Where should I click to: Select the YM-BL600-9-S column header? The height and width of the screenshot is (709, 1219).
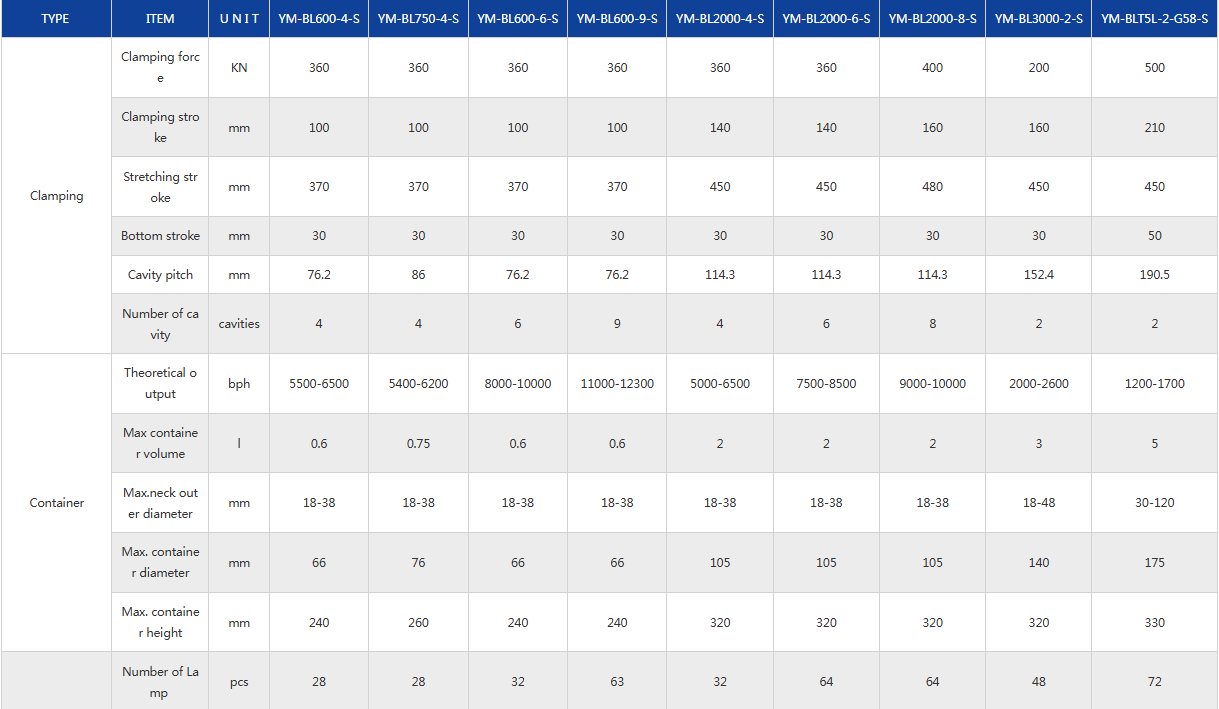tap(617, 19)
